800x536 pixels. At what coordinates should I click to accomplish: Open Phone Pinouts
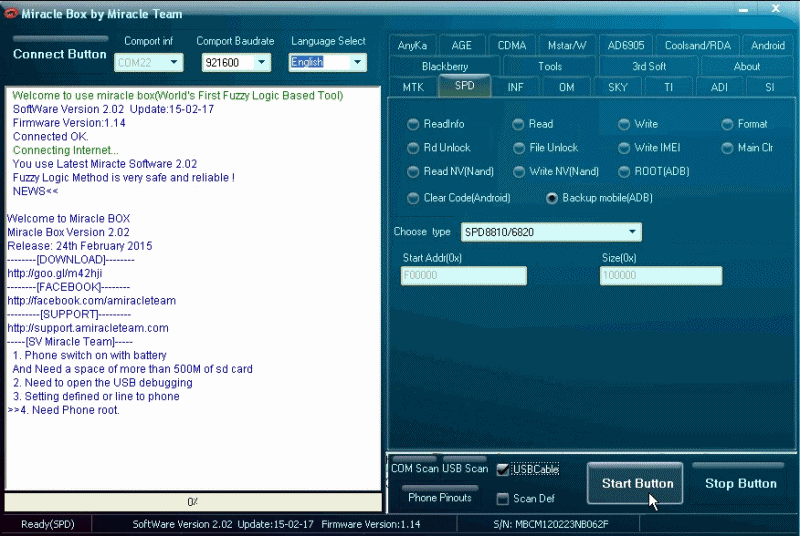coord(440,497)
